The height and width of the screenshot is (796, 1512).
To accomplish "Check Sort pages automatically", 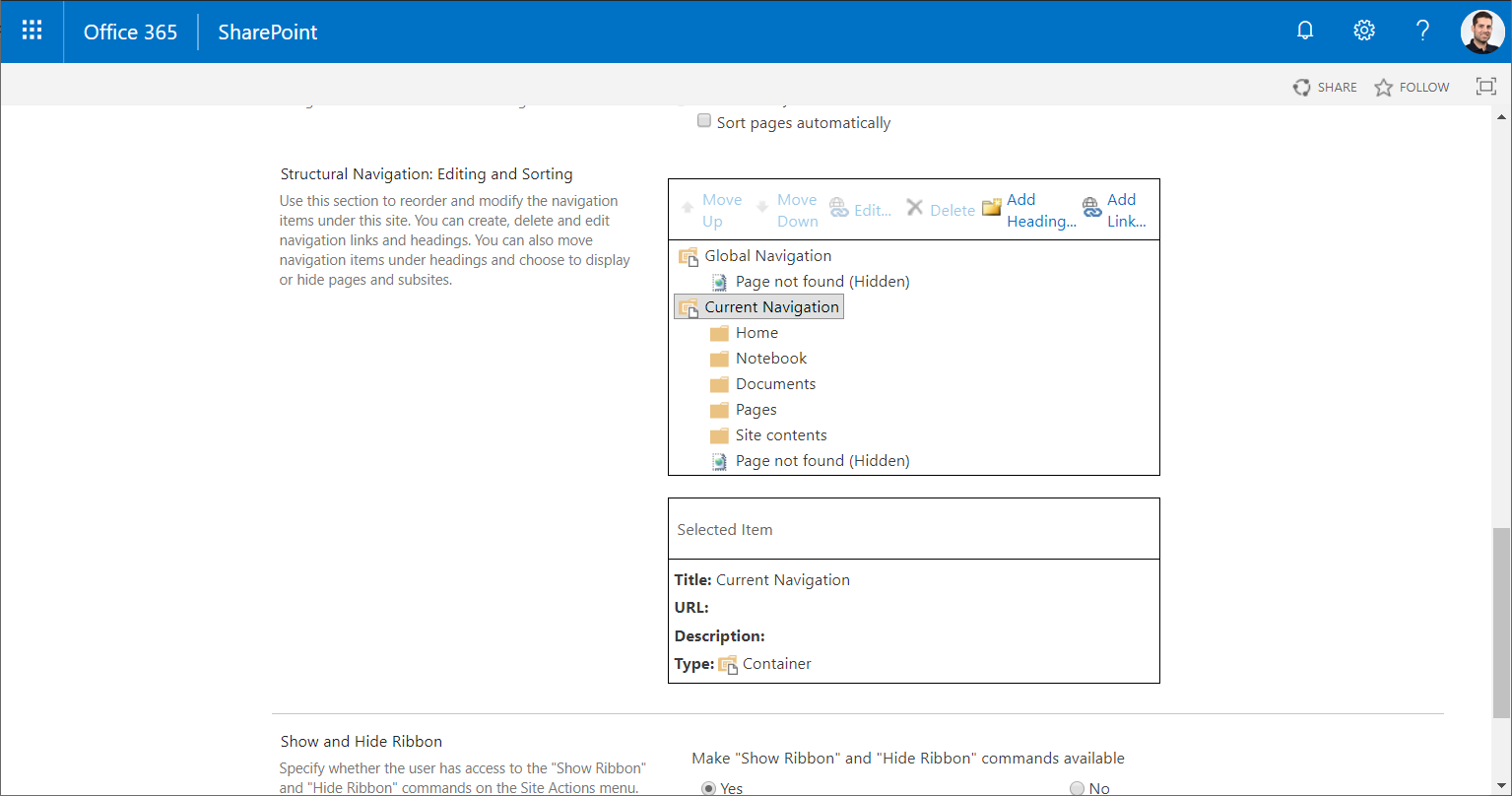I will pyautogui.click(x=703, y=120).
